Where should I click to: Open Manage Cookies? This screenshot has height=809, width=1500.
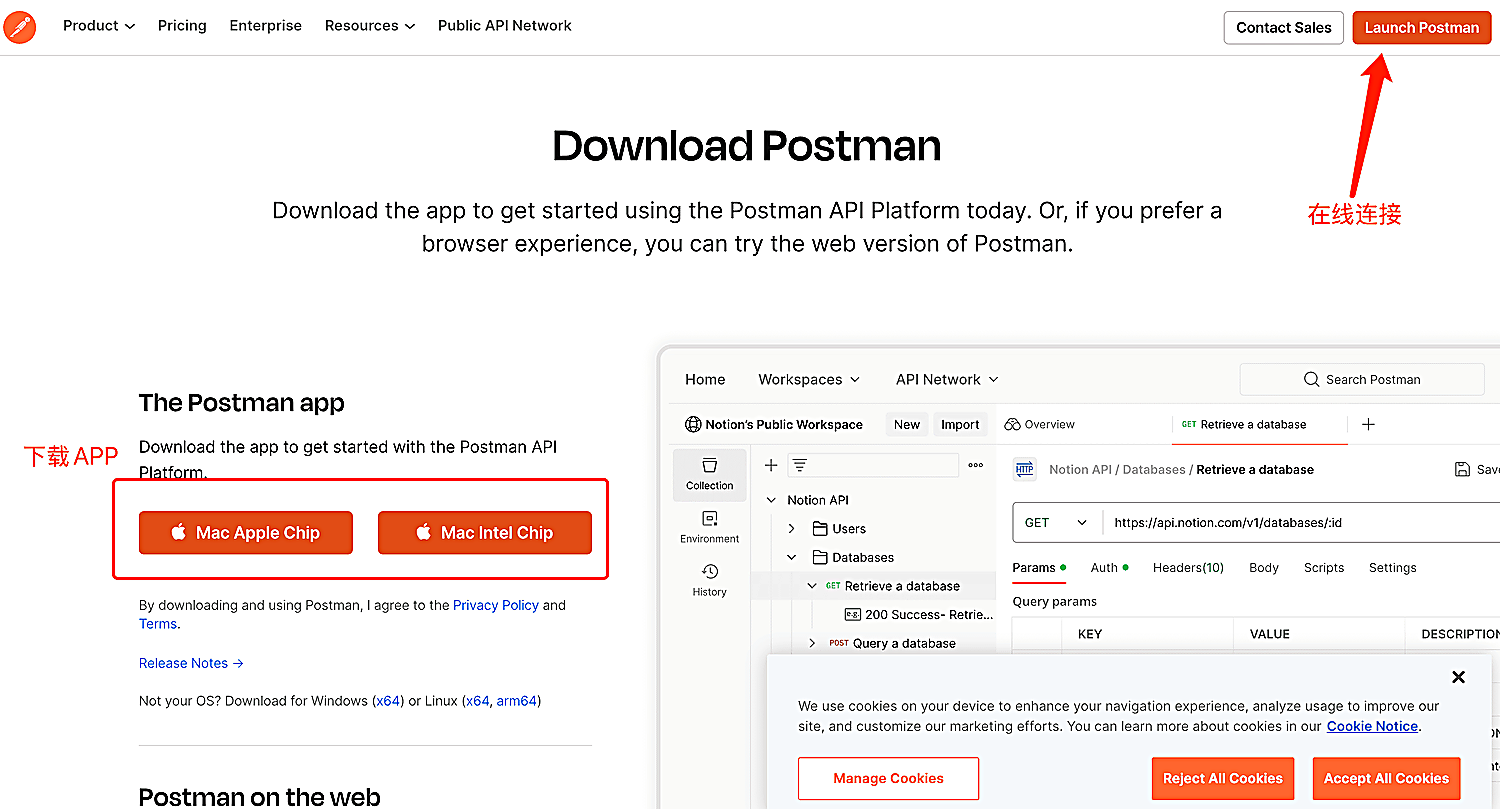(x=888, y=778)
